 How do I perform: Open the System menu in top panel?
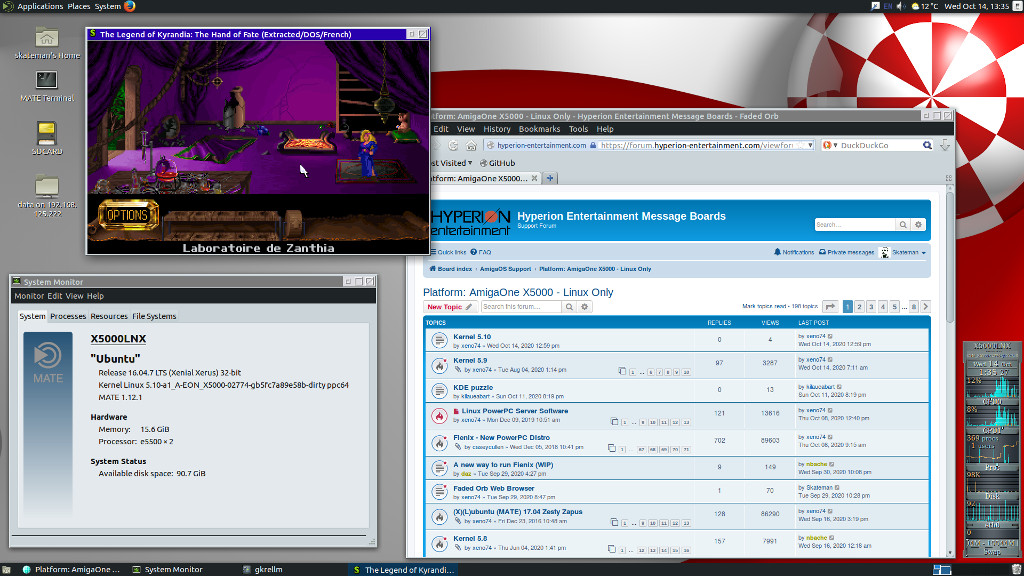pyautogui.click(x=108, y=7)
